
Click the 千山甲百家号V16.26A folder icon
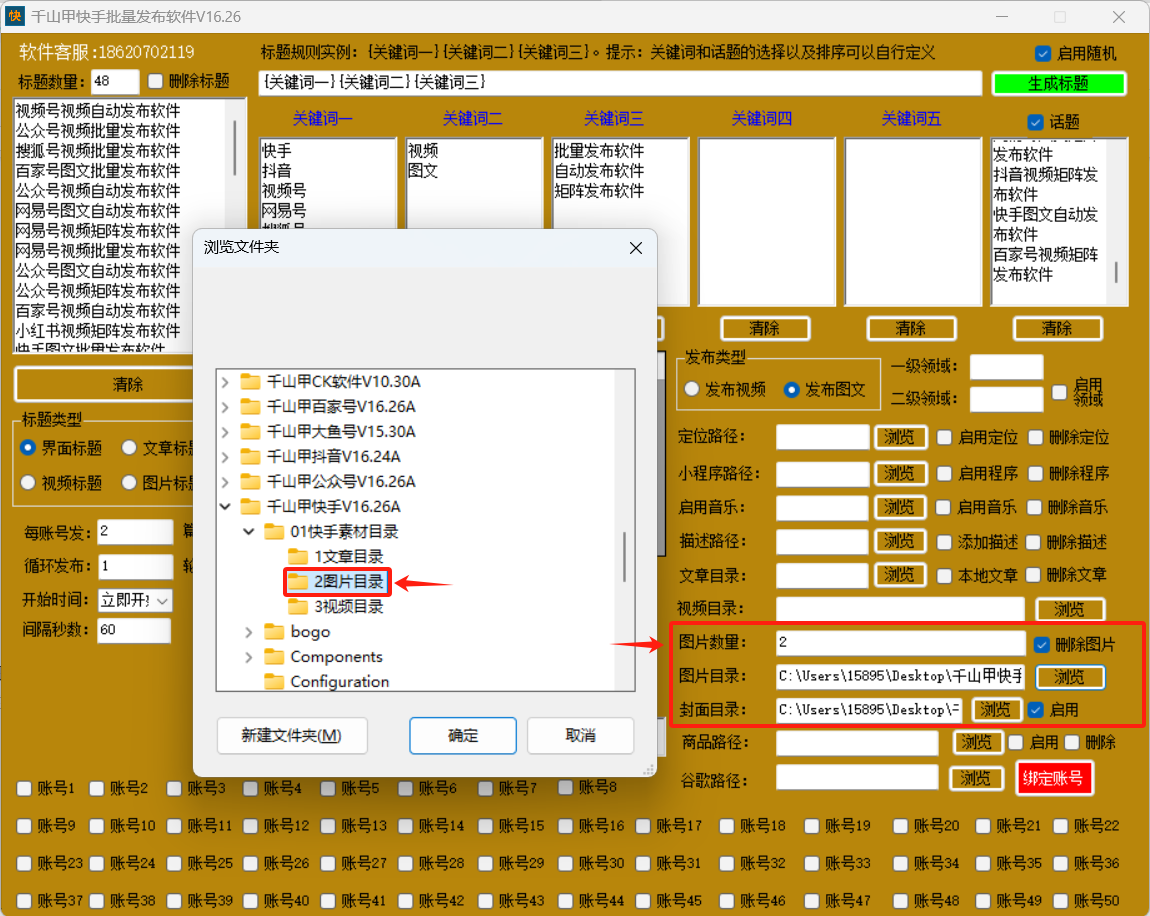pyautogui.click(x=250, y=406)
